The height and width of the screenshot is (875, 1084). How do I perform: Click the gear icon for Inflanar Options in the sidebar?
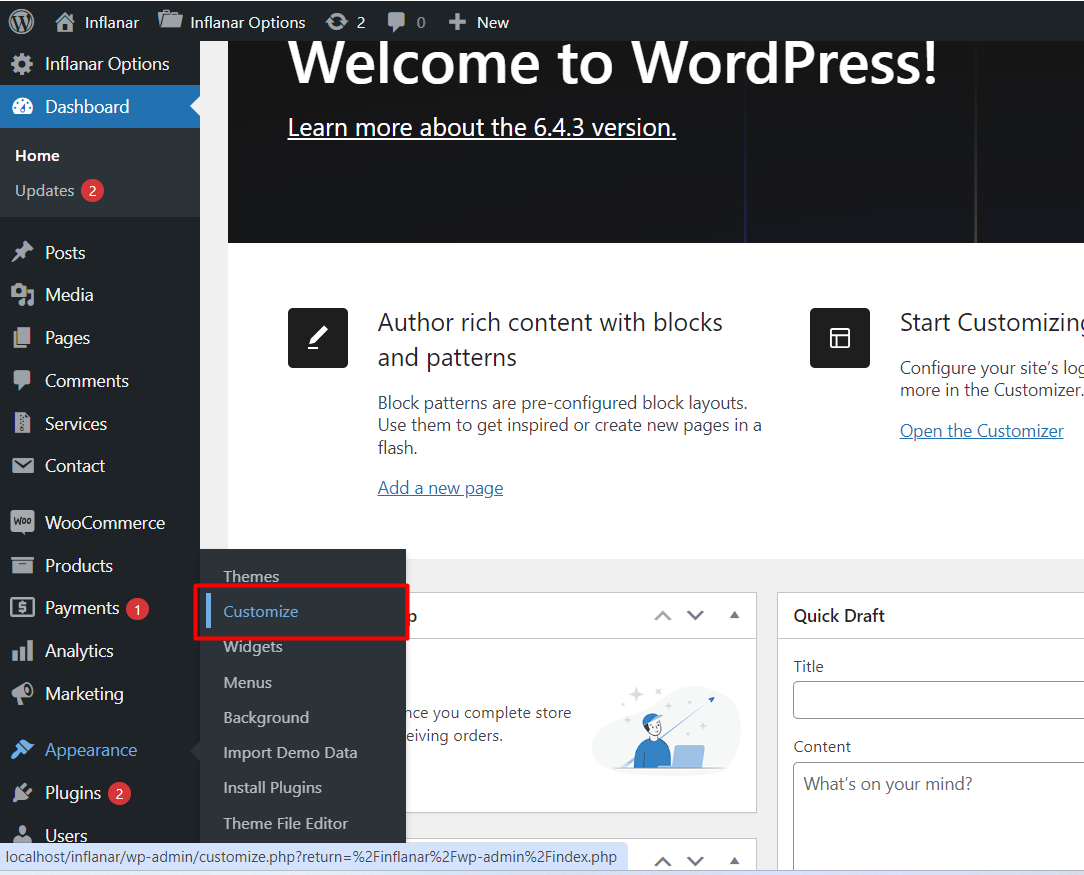[22, 64]
